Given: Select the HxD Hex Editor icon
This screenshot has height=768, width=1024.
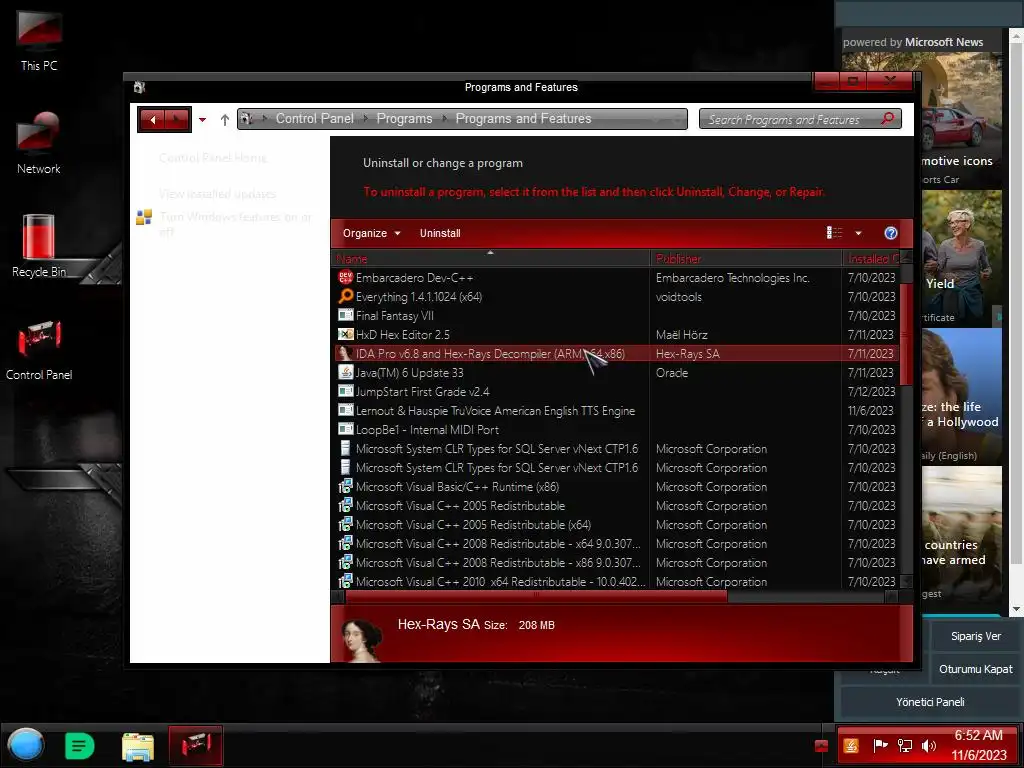Looking at the screenshot, I should pos(345,334).
